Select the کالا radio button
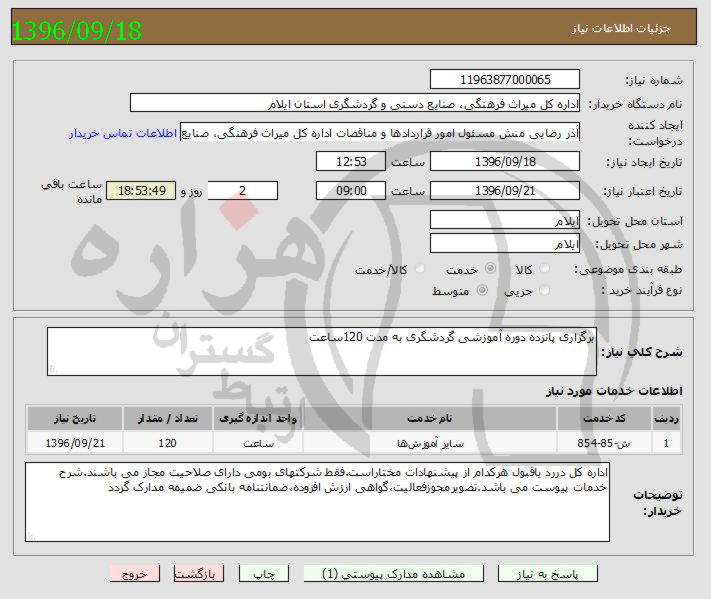Image resolution: width=711 pixels, height=599 pixels. pyautogui.click(x=545, y=268)
